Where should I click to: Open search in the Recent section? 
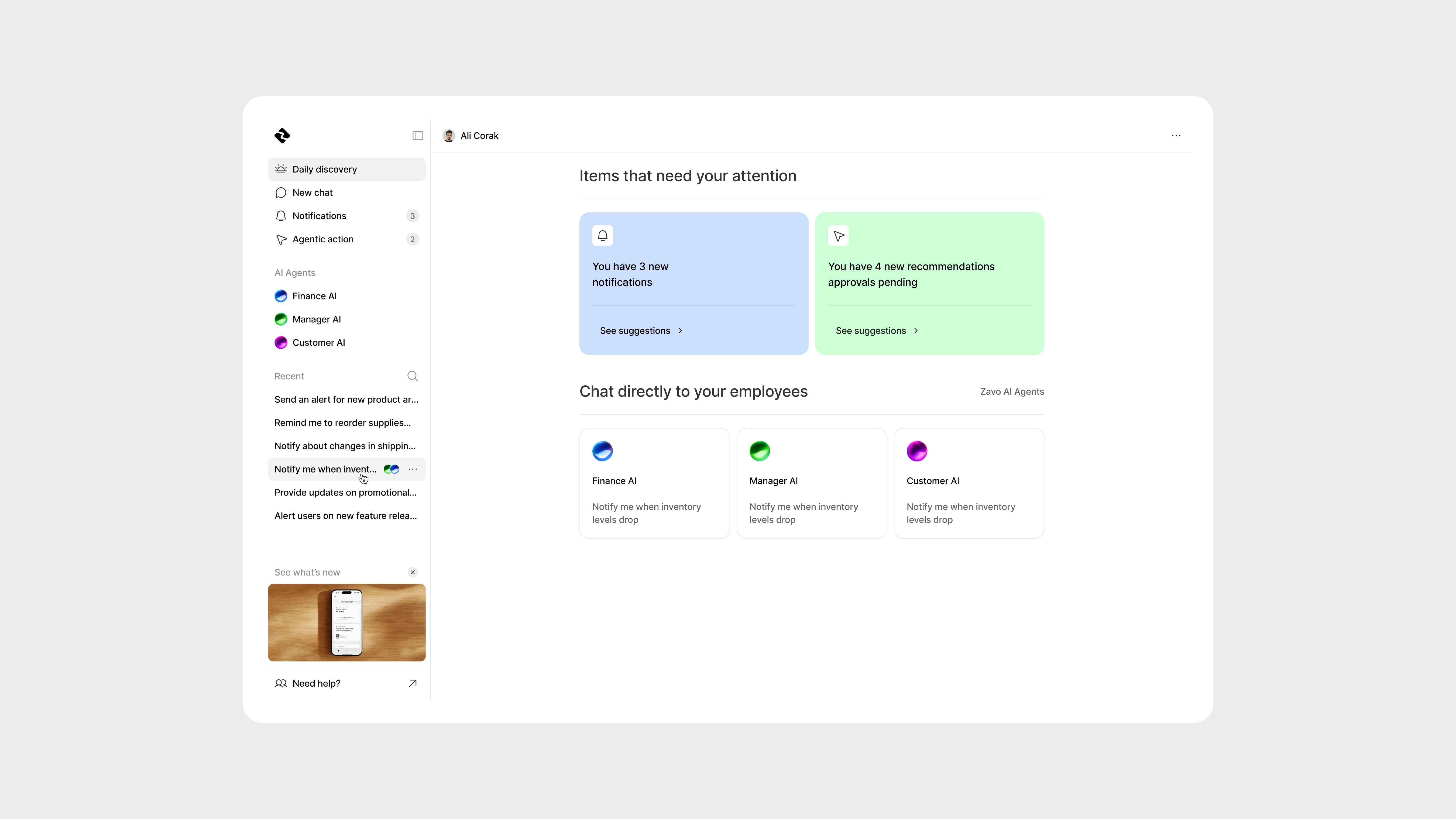(413, 376)
